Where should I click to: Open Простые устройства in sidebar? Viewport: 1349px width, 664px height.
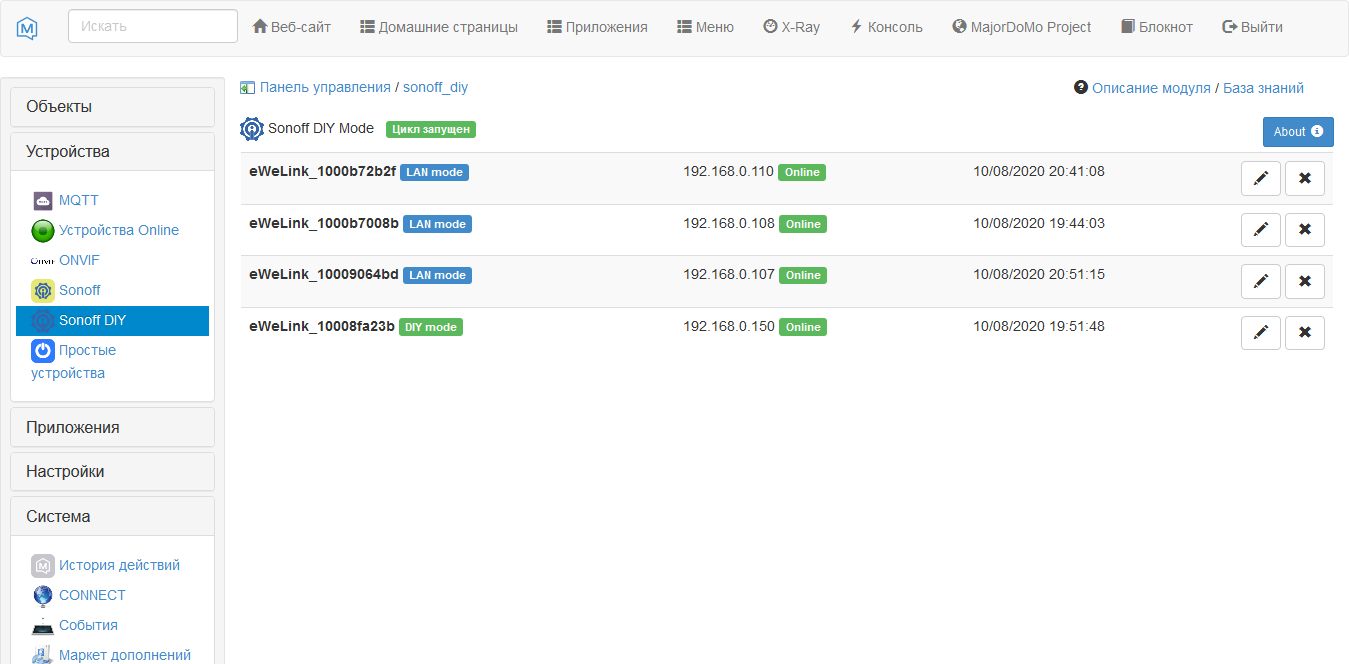click(87, 351)
